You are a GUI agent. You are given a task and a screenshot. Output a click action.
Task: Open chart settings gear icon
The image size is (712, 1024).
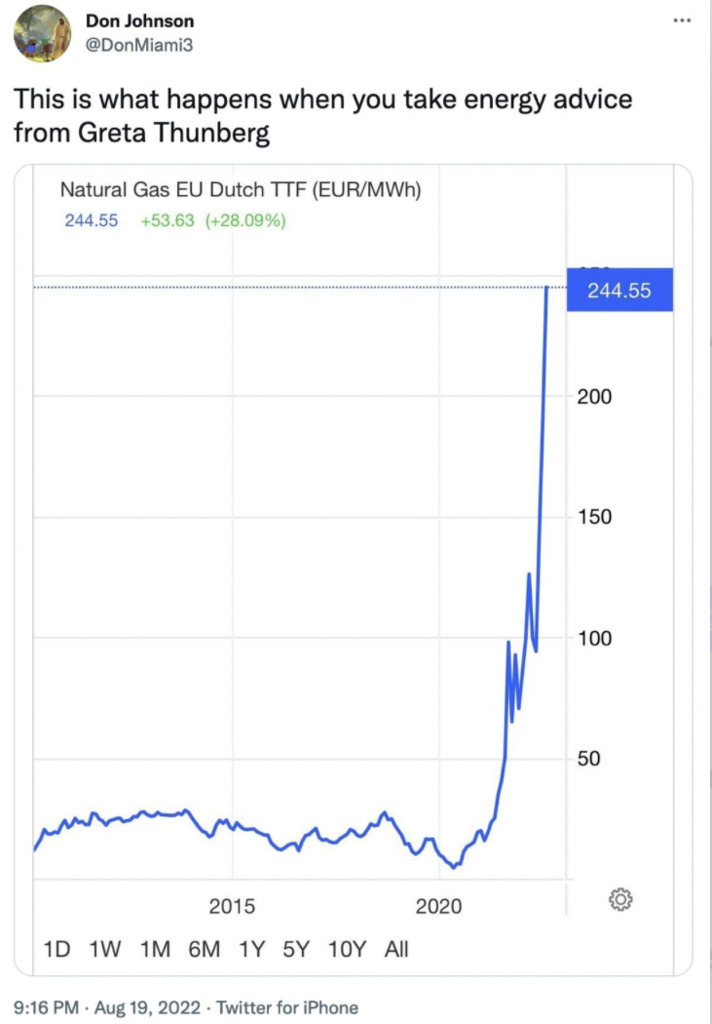[x=620, y=899]
